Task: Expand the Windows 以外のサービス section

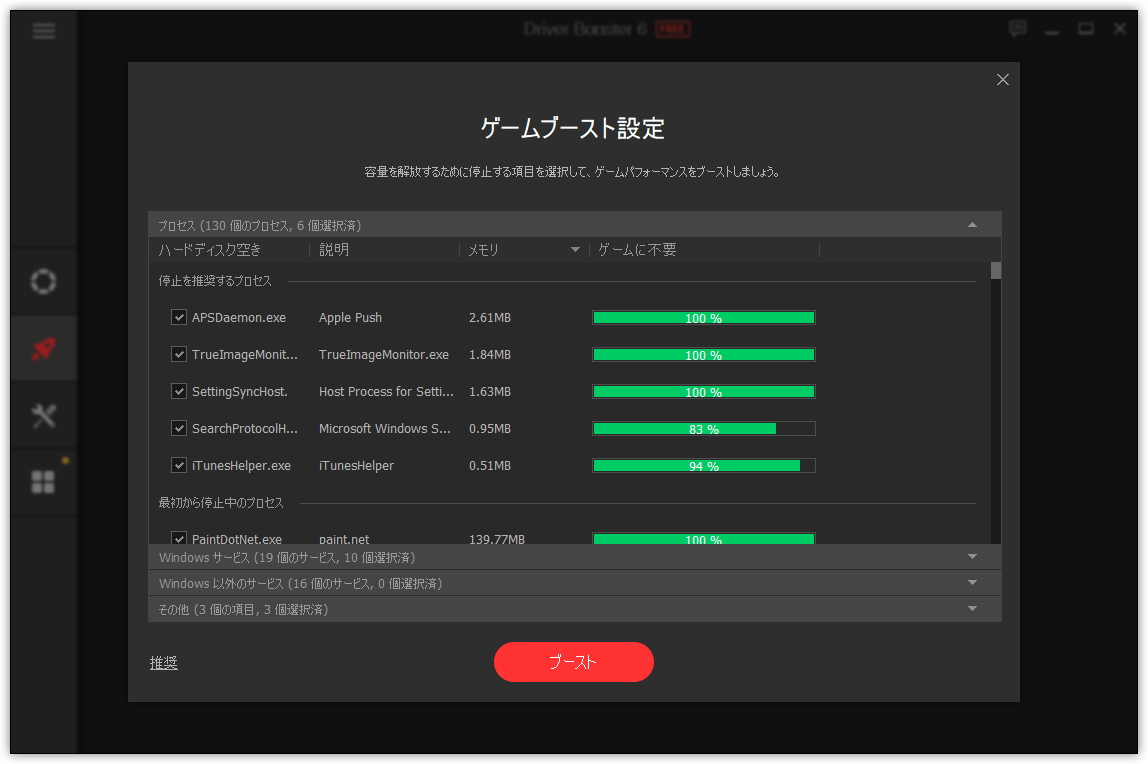Action: click(x=972, y=583)
